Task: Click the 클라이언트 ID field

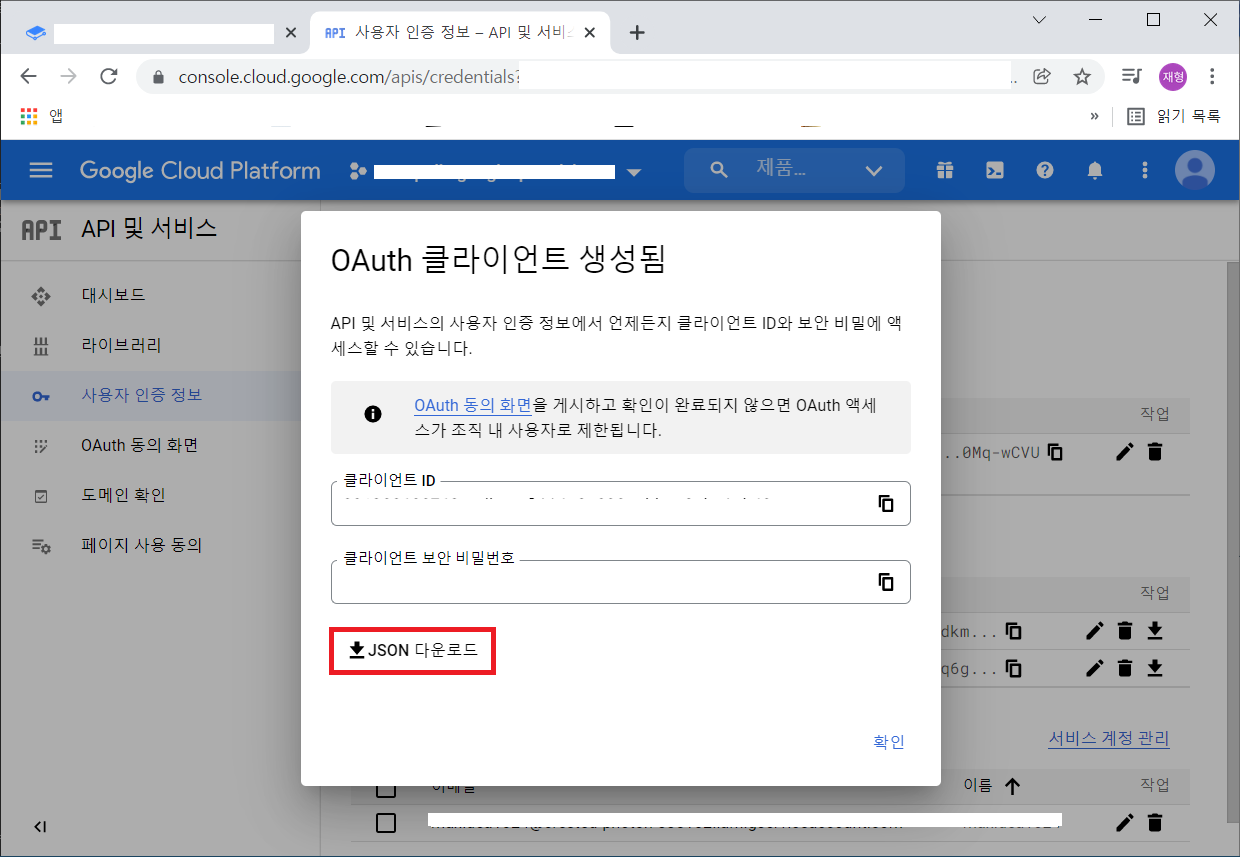Action: click(x=620, y=503)
